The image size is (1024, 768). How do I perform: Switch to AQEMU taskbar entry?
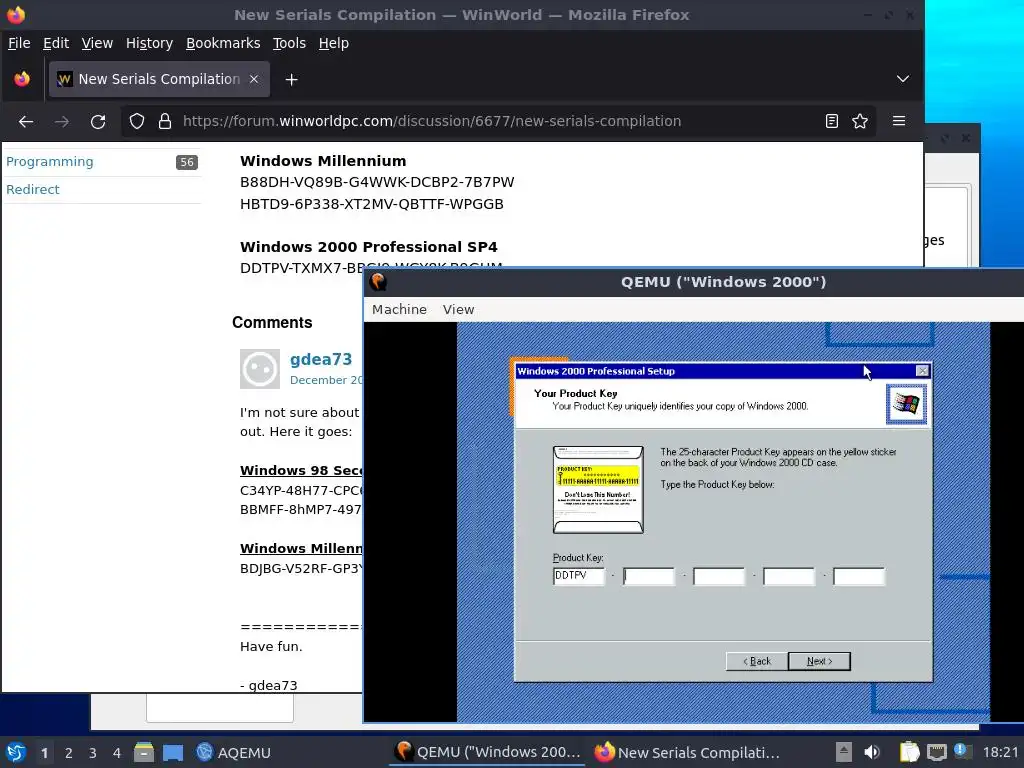coord(234,752)
